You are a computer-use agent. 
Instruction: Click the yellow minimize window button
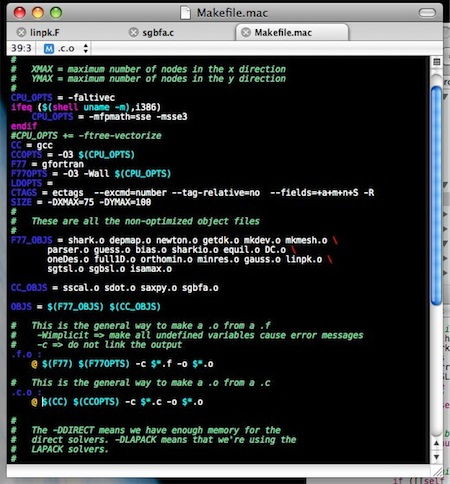click(38, 13)
